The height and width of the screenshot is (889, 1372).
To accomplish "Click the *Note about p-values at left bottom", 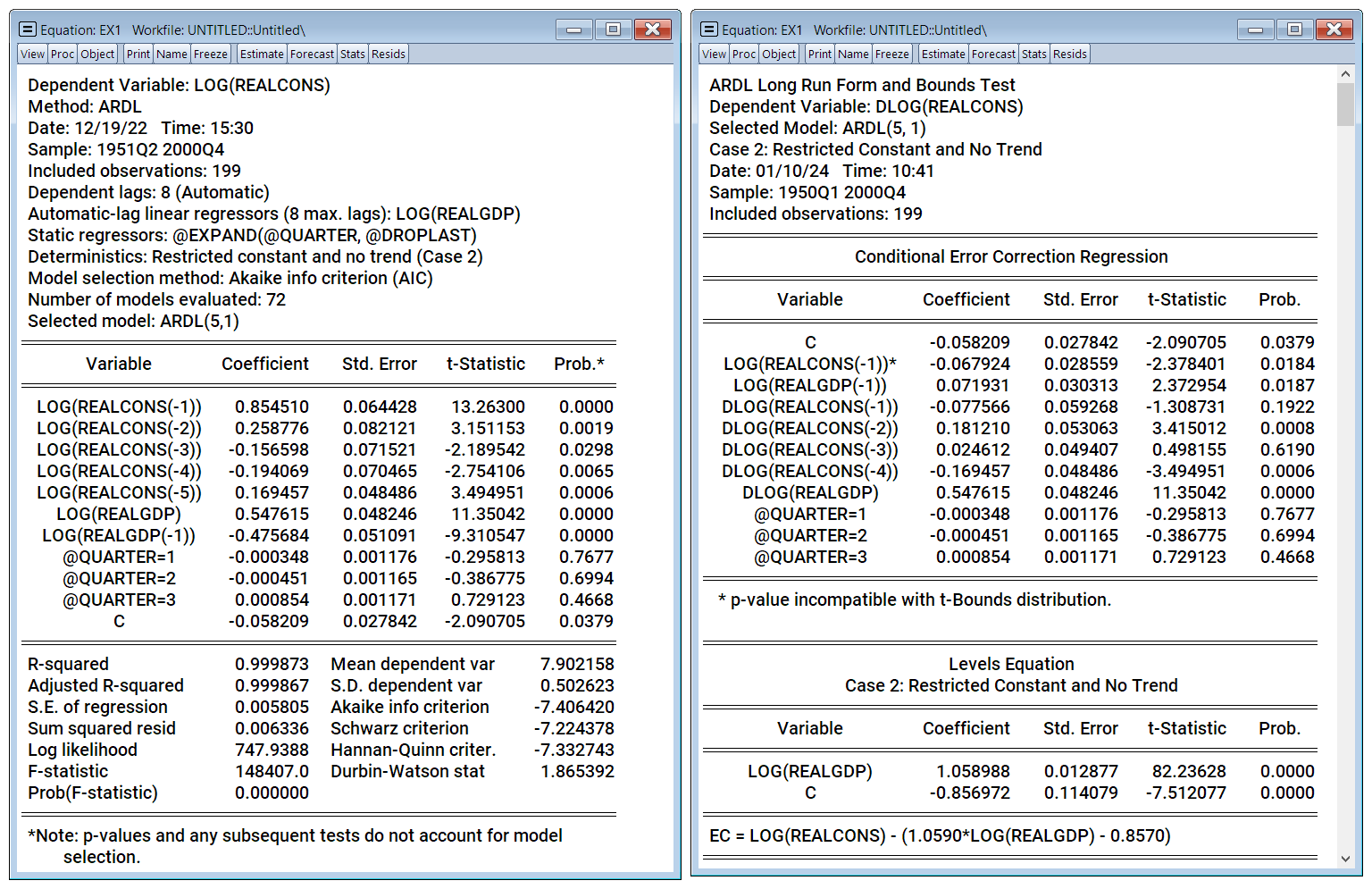I will coord(296,846).
